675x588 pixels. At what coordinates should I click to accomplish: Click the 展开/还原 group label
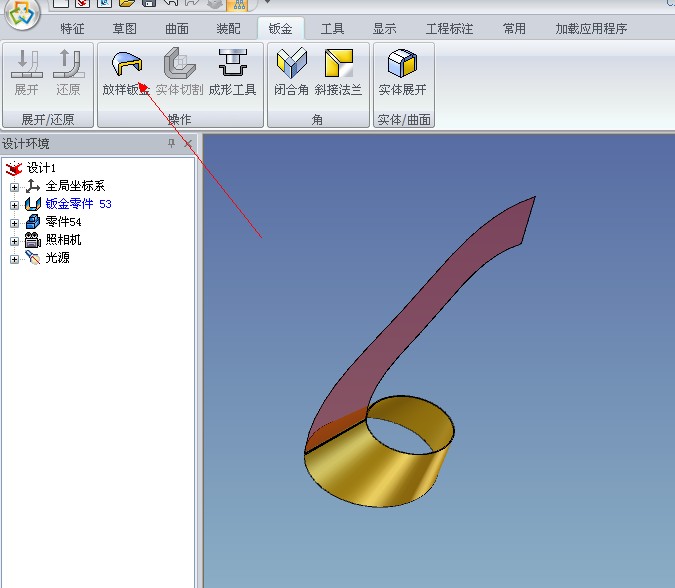(x=48, y=119)
